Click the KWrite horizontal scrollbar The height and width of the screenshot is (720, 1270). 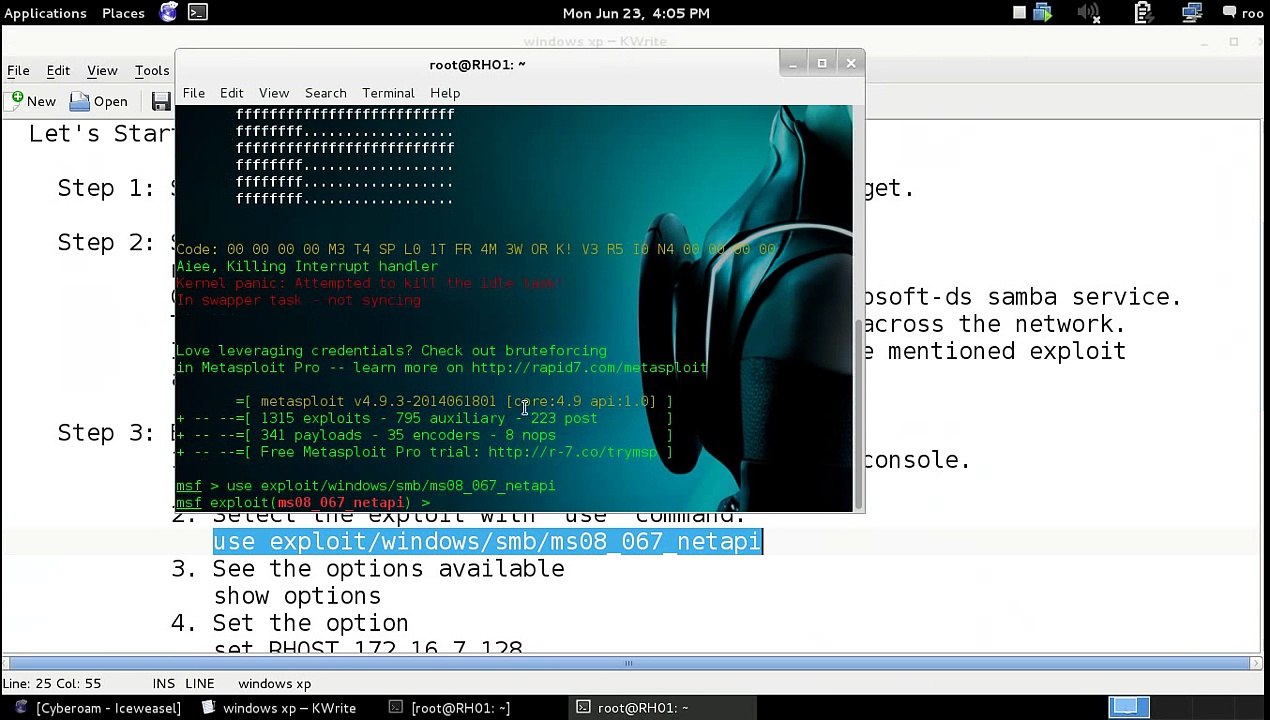(628, 663)
